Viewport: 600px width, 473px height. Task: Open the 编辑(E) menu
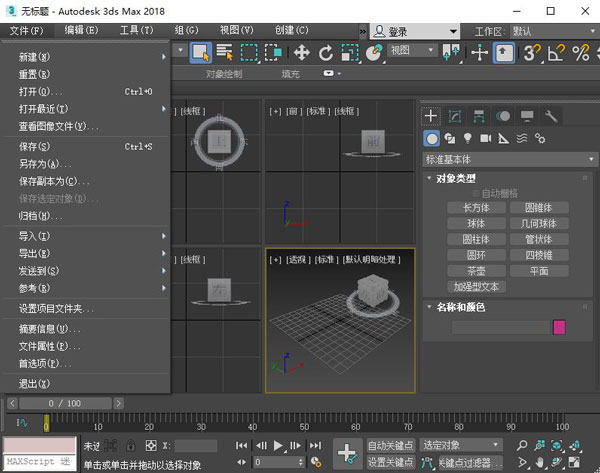pyautogui.click(x=81, y=31)
